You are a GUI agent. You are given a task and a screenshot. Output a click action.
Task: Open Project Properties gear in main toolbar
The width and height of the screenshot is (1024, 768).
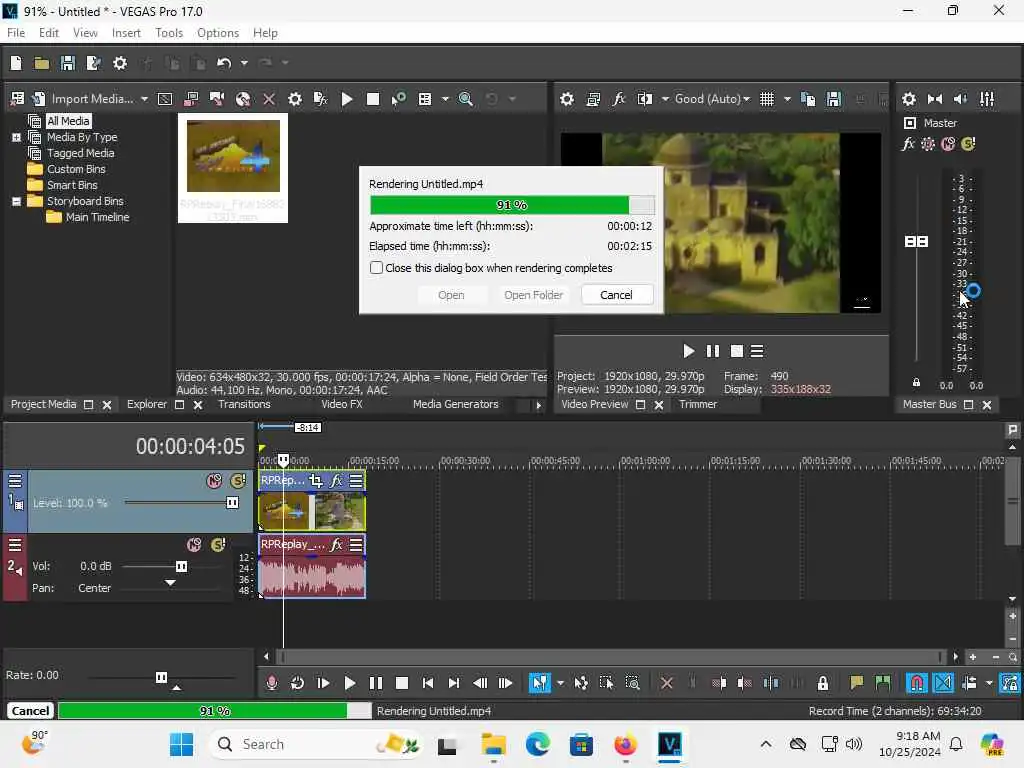(120, 63)
